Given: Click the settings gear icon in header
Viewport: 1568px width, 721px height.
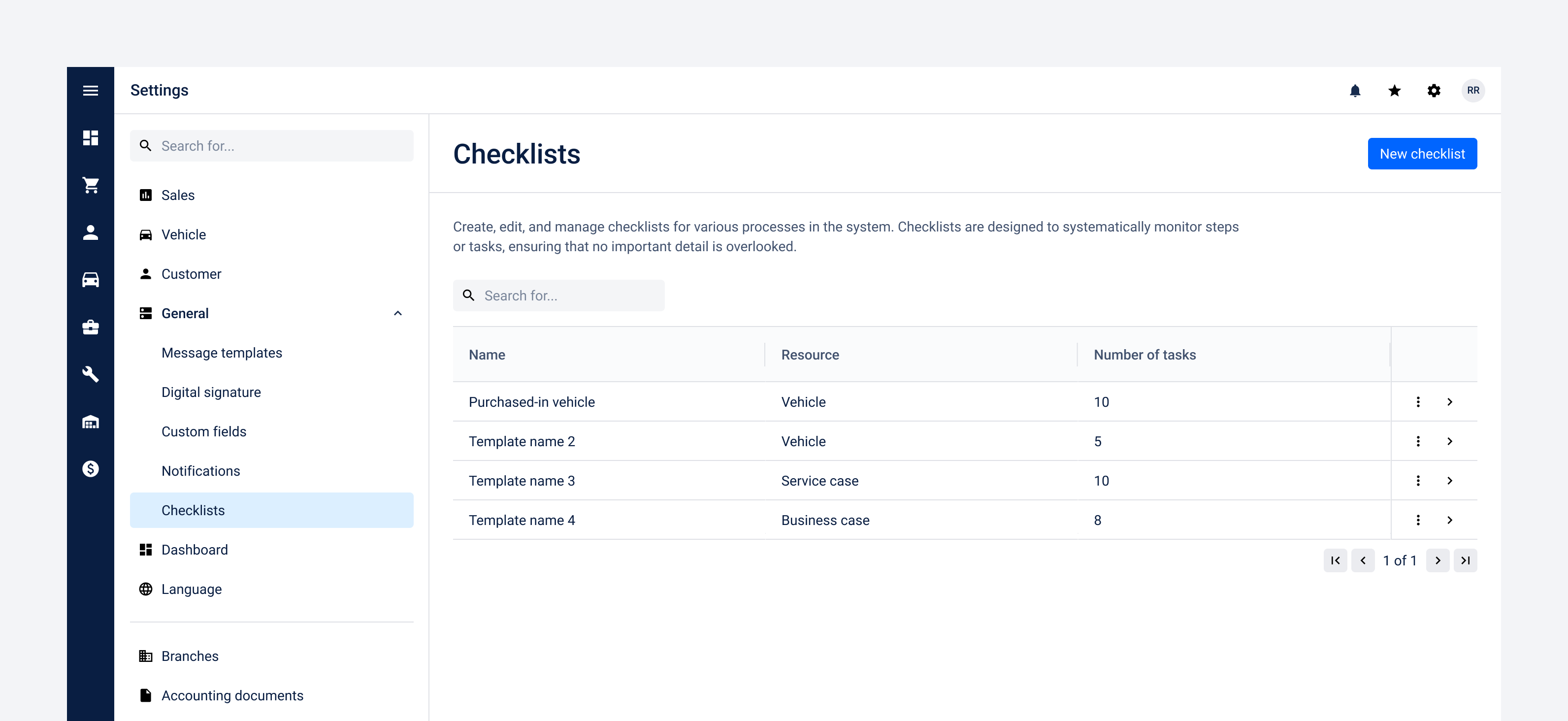Looking at the screenshot, I should click(x=1434, y=91).
